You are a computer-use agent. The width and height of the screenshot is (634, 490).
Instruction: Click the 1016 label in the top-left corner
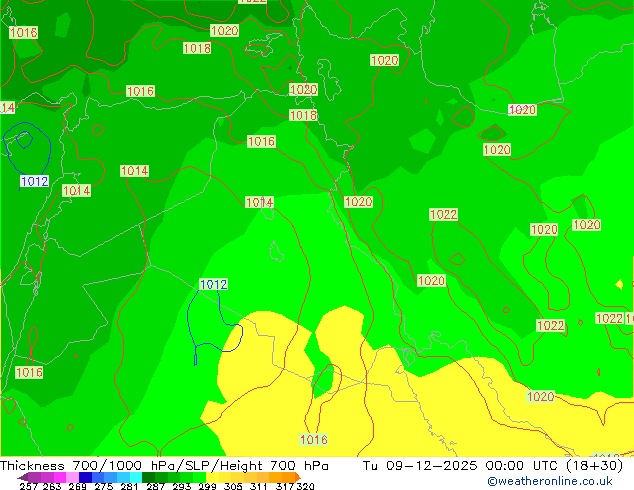(x=23, y=32)
